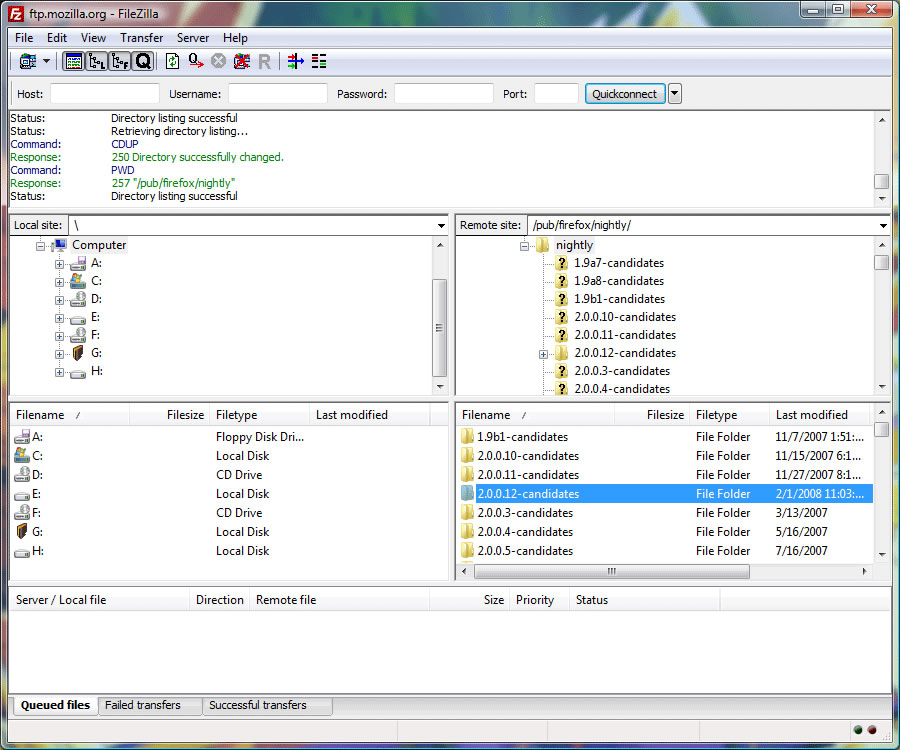Select 1.9a8-candidates in the remote tree
Screen dimensions: 900x750
(619, 281)
